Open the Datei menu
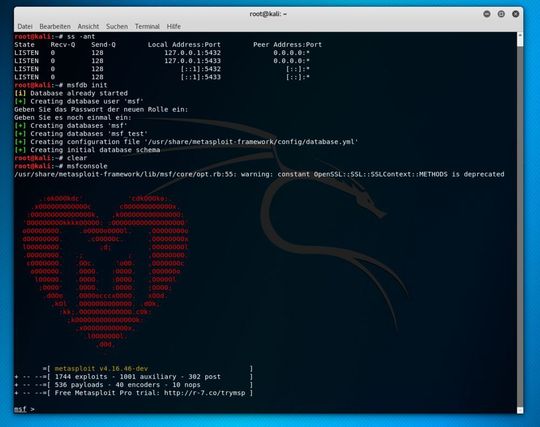Viewport: 540px width, 427px height. click(25, 27)
